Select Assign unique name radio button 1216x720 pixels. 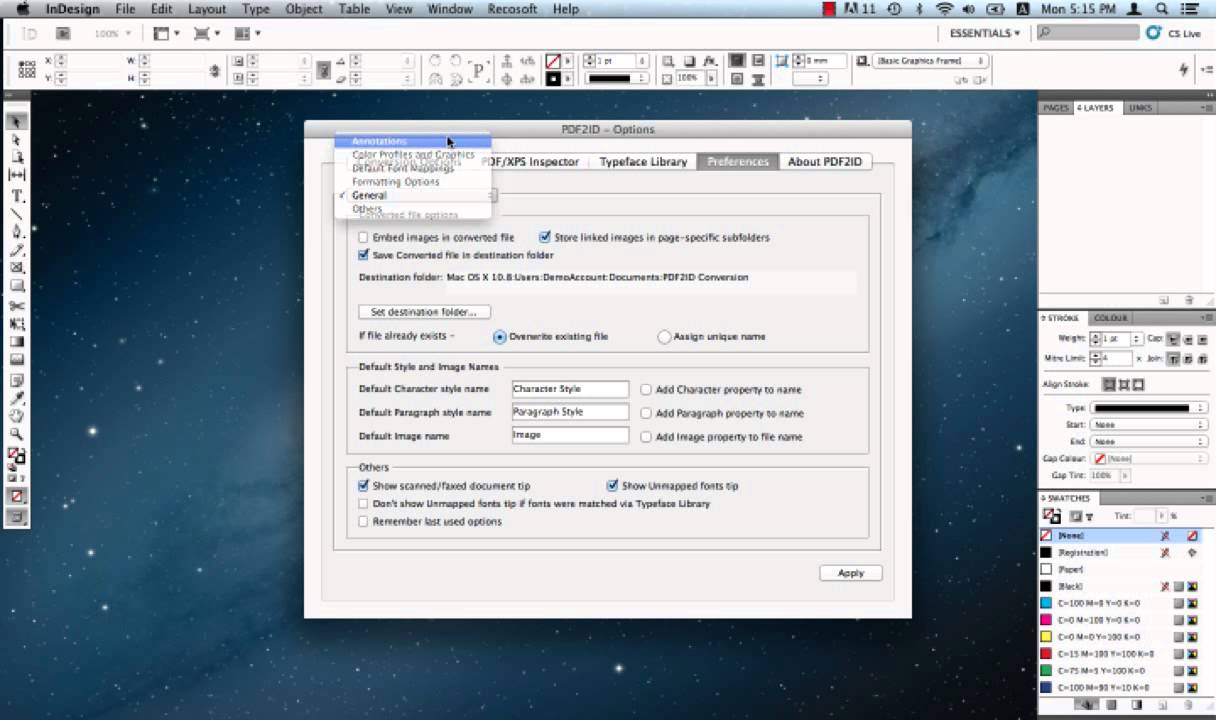664,337
